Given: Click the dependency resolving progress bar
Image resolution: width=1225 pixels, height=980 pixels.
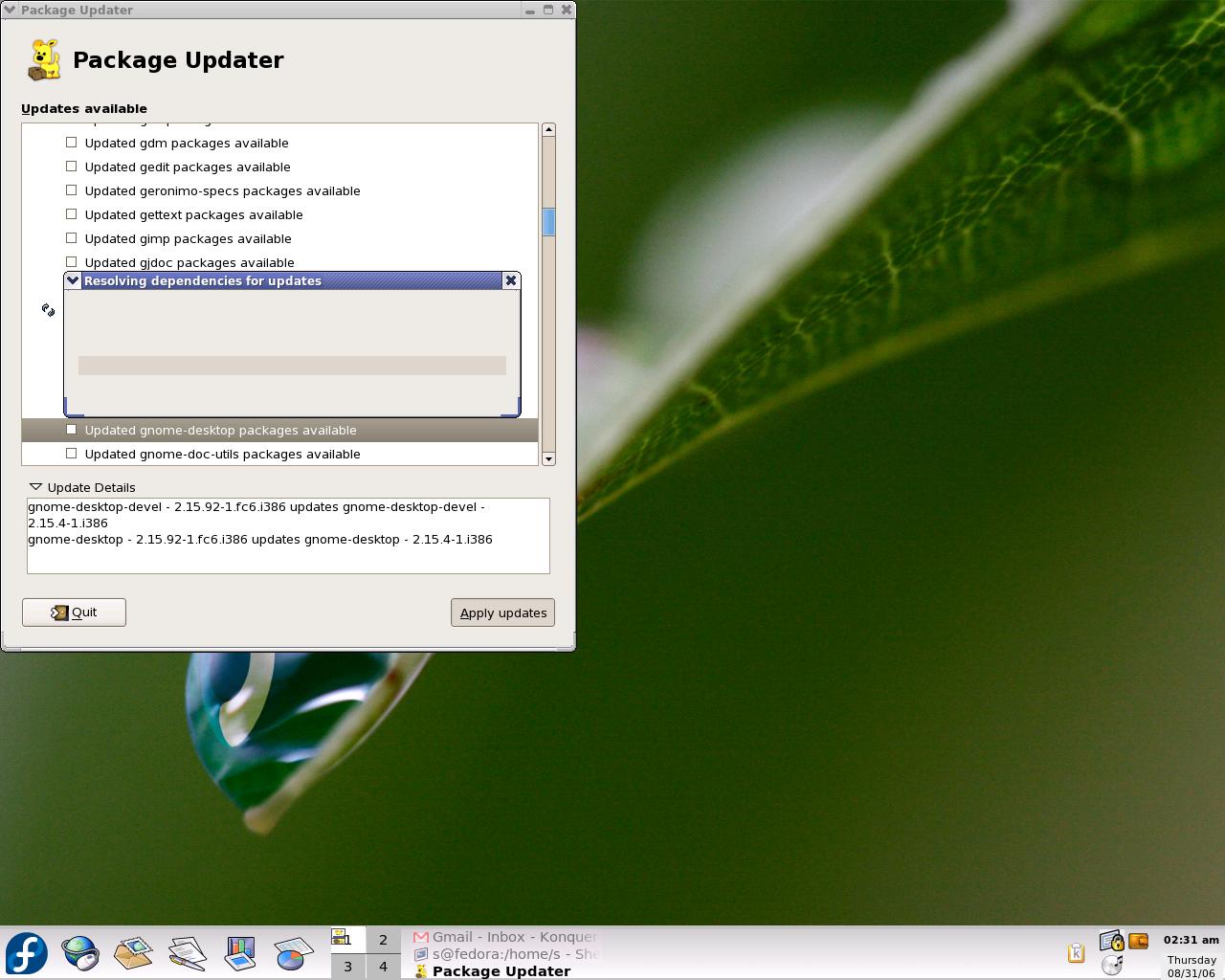Looking at the screenshot, I should coord(292,366).
